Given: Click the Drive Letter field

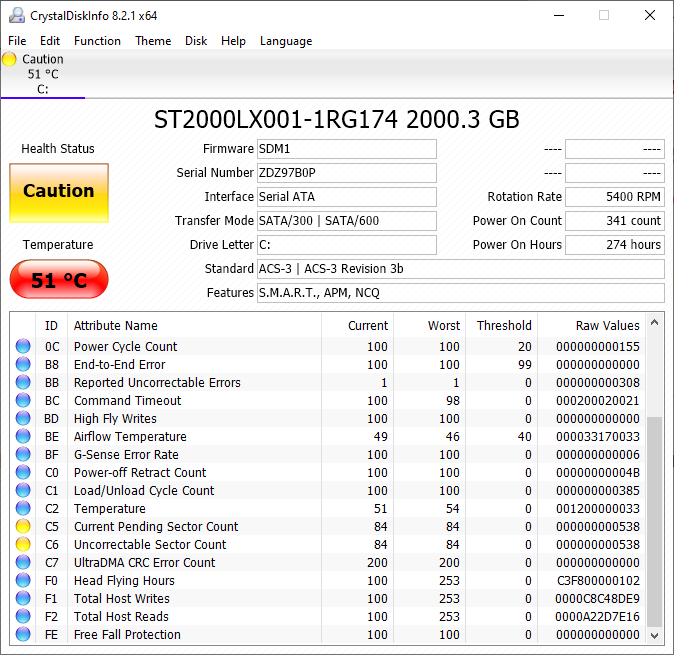Looking at the screenshot, I should tap(347, 245).
